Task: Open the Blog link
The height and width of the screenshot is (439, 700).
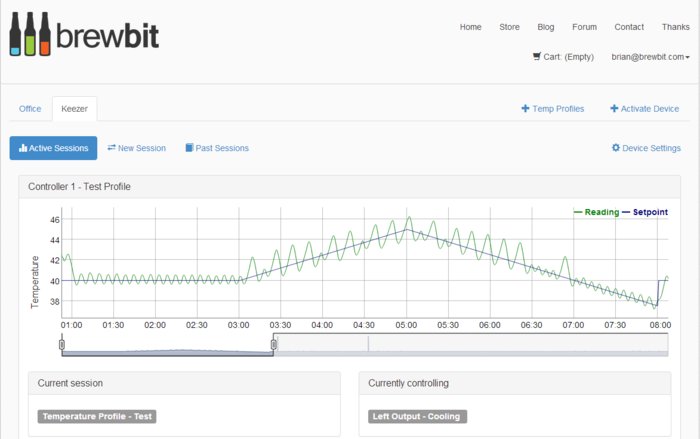Action: click(x=546, y=27)
